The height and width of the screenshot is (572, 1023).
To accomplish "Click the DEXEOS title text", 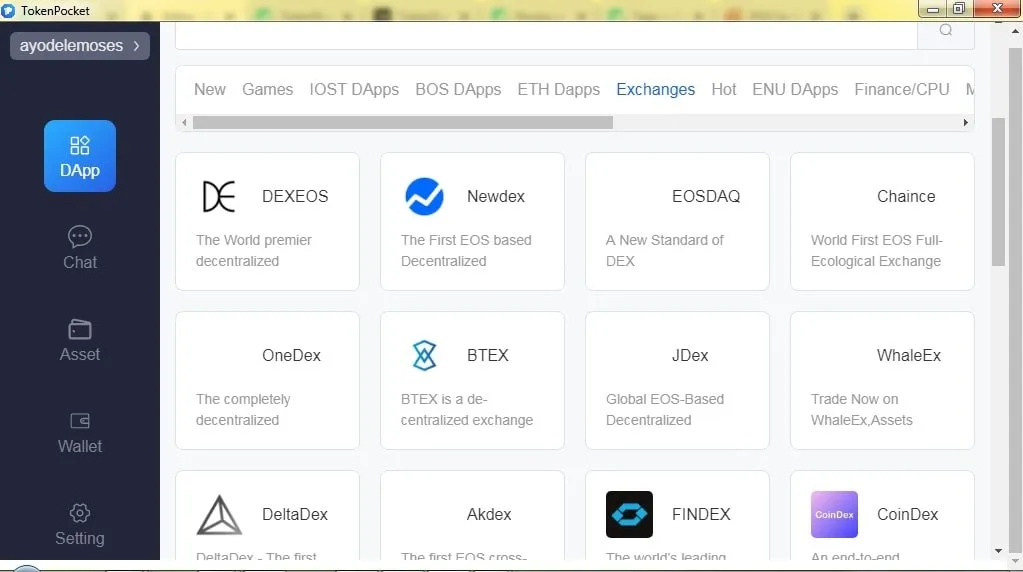I will [295, 196].
